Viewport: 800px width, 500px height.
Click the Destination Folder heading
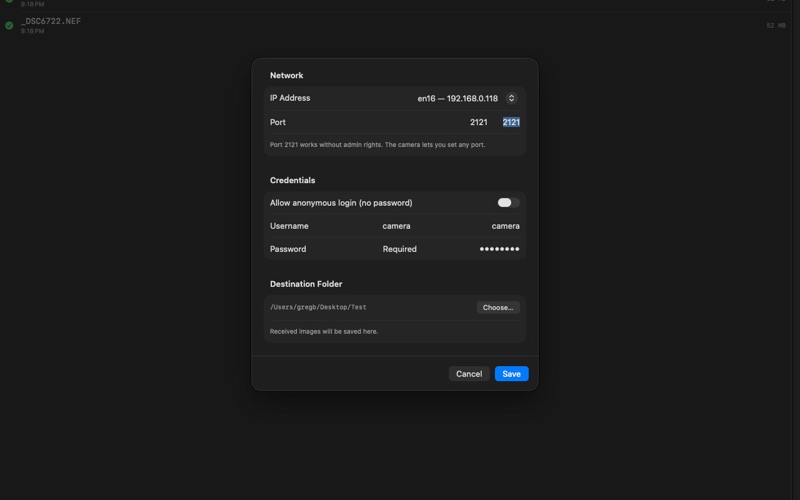(306, 284)
